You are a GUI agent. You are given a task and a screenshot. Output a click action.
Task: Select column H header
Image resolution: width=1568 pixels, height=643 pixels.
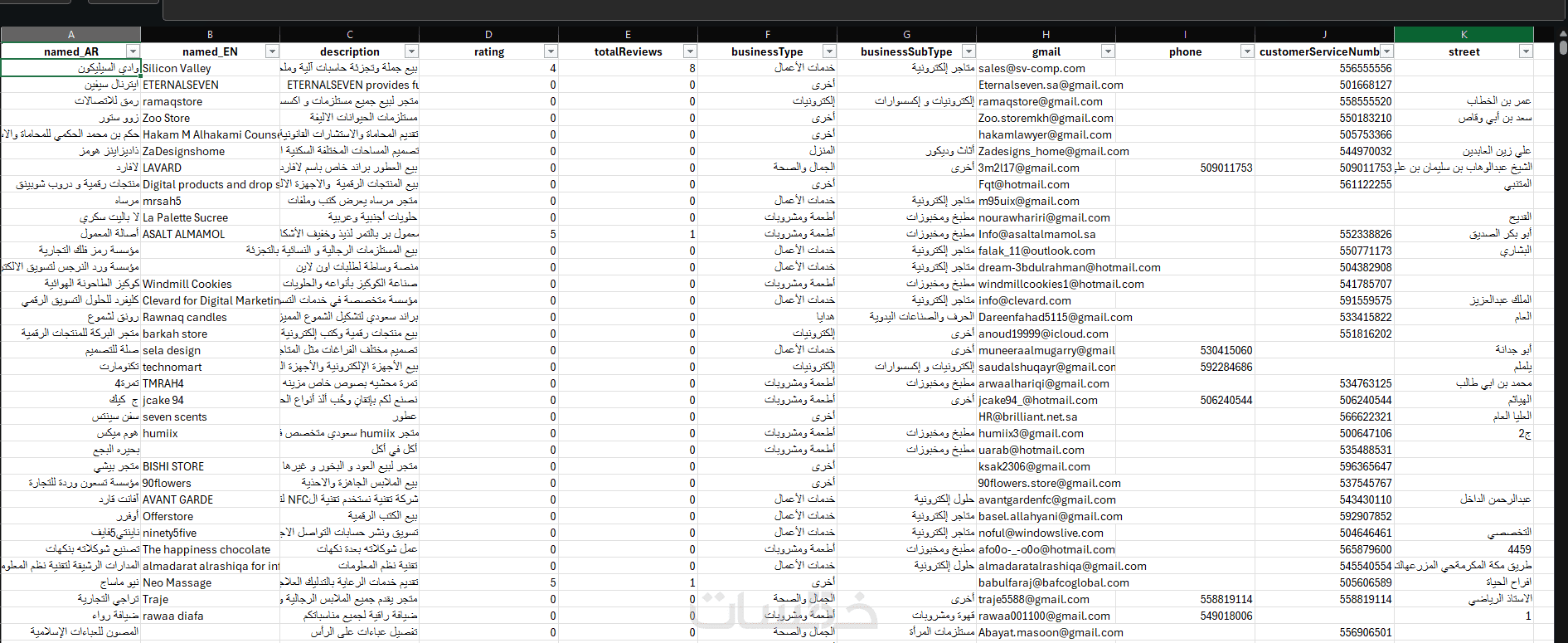coord(1046,35)
